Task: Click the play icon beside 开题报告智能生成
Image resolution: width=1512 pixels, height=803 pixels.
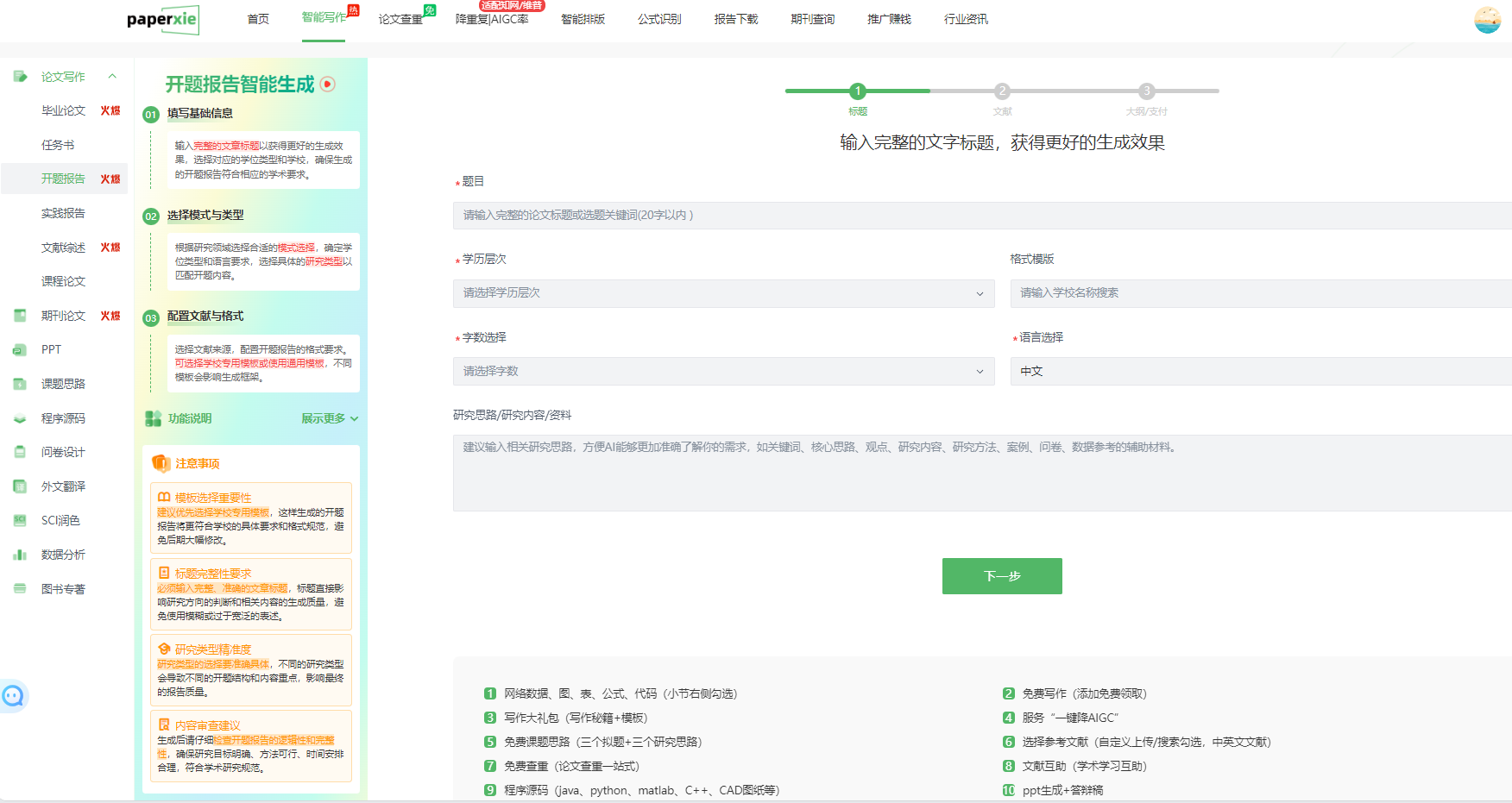Action: 328,85
